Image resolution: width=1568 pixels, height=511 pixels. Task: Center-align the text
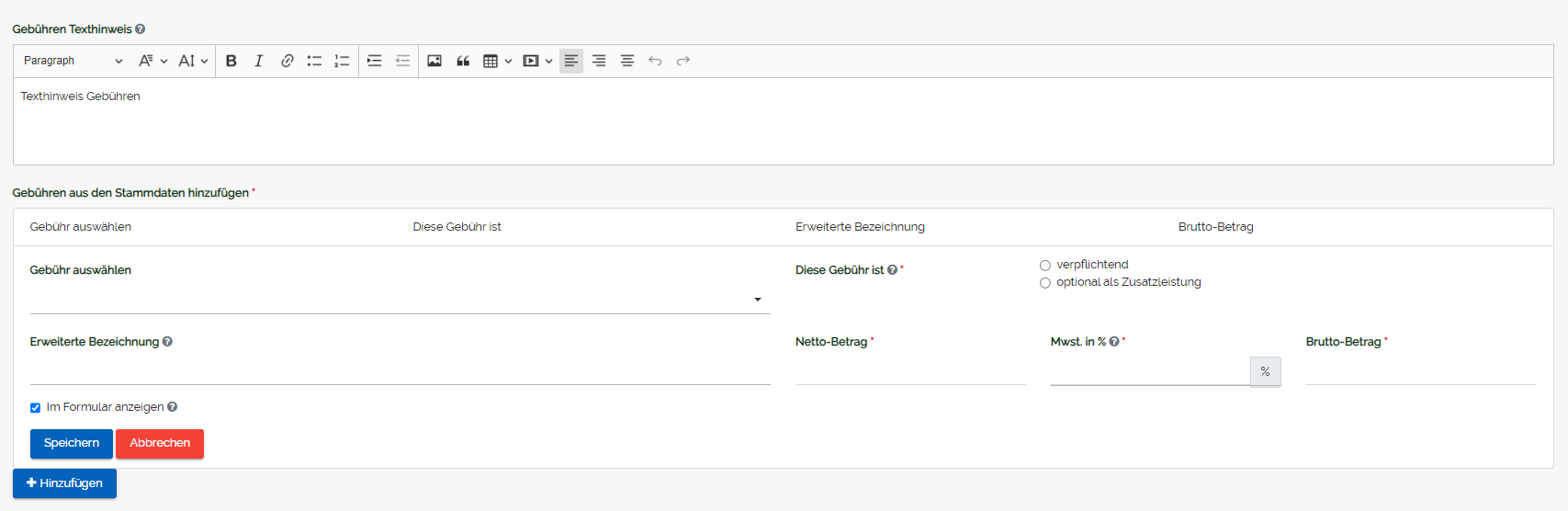(627, 61)
